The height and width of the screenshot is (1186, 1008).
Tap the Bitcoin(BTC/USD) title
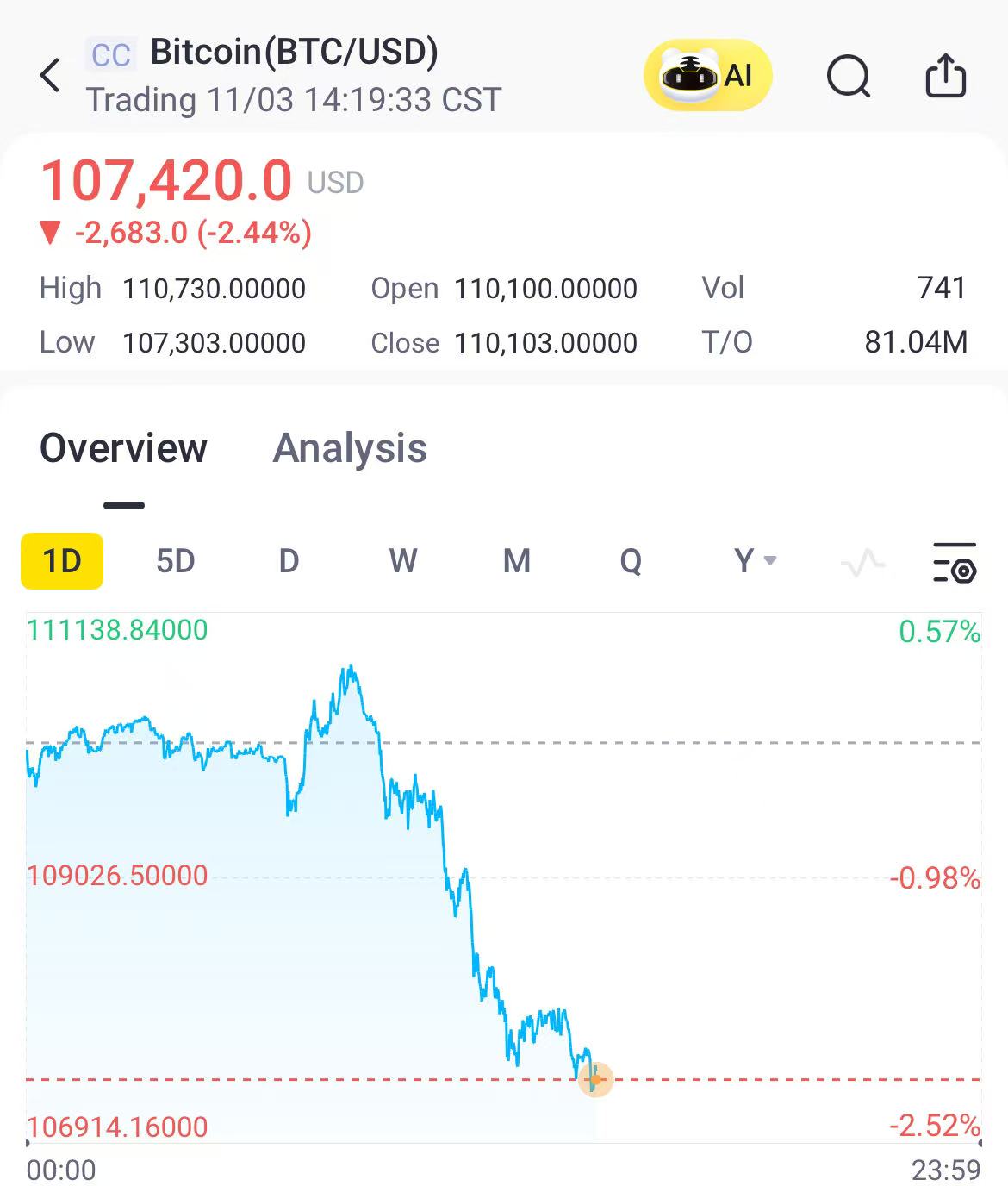click(x=294, y=52)
